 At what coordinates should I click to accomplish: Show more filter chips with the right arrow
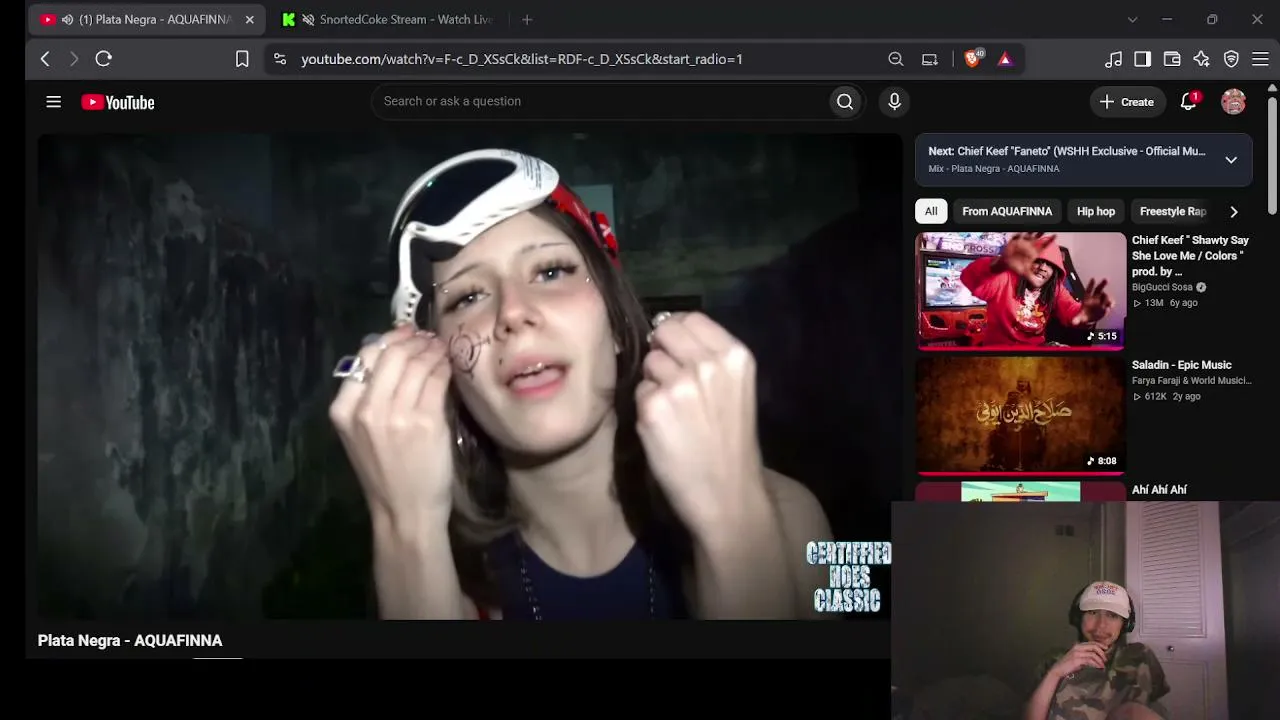point(1234,212)
